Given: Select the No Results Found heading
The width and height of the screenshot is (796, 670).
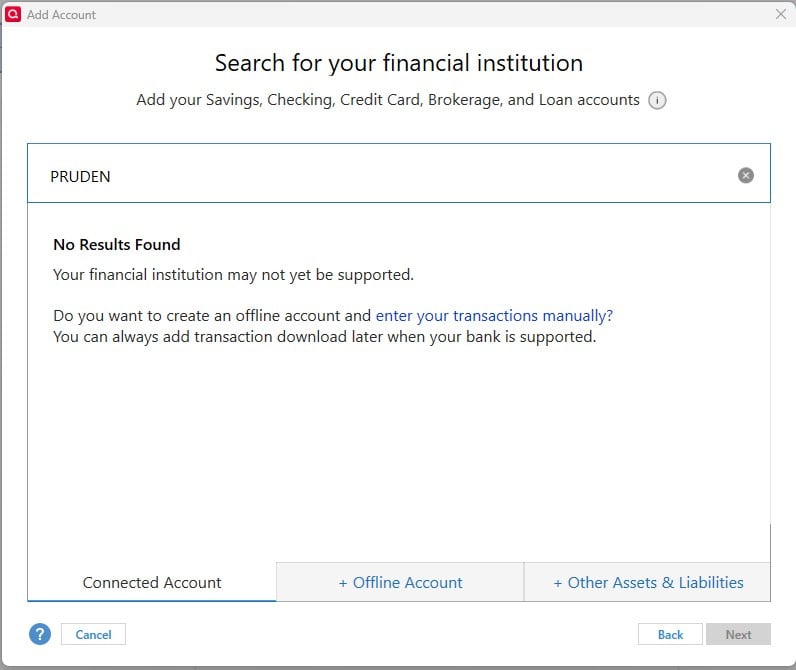Looking at the screenshot, I should (x=117, y=245).
